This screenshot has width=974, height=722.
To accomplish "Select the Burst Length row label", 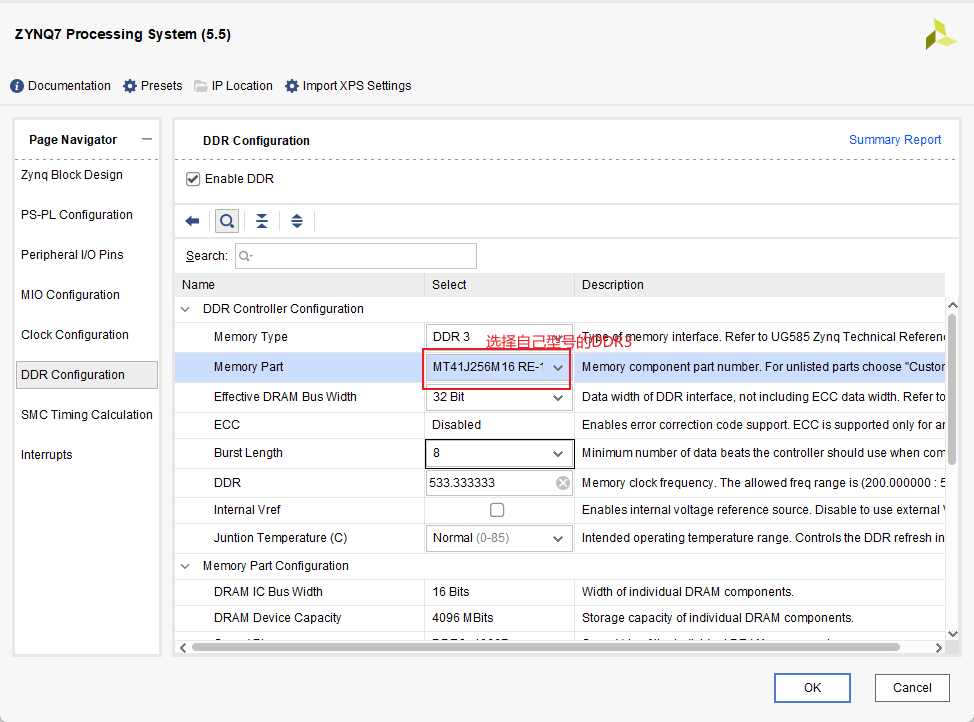I will point(248,453).
